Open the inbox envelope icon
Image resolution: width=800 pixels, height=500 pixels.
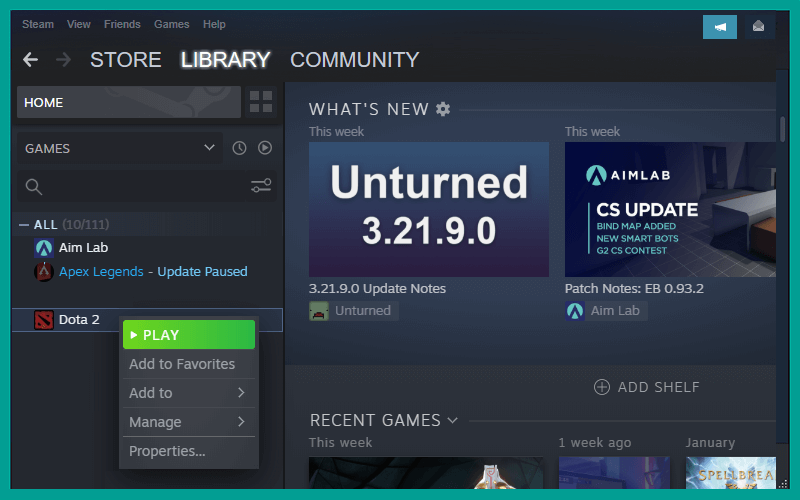(758, 27)
